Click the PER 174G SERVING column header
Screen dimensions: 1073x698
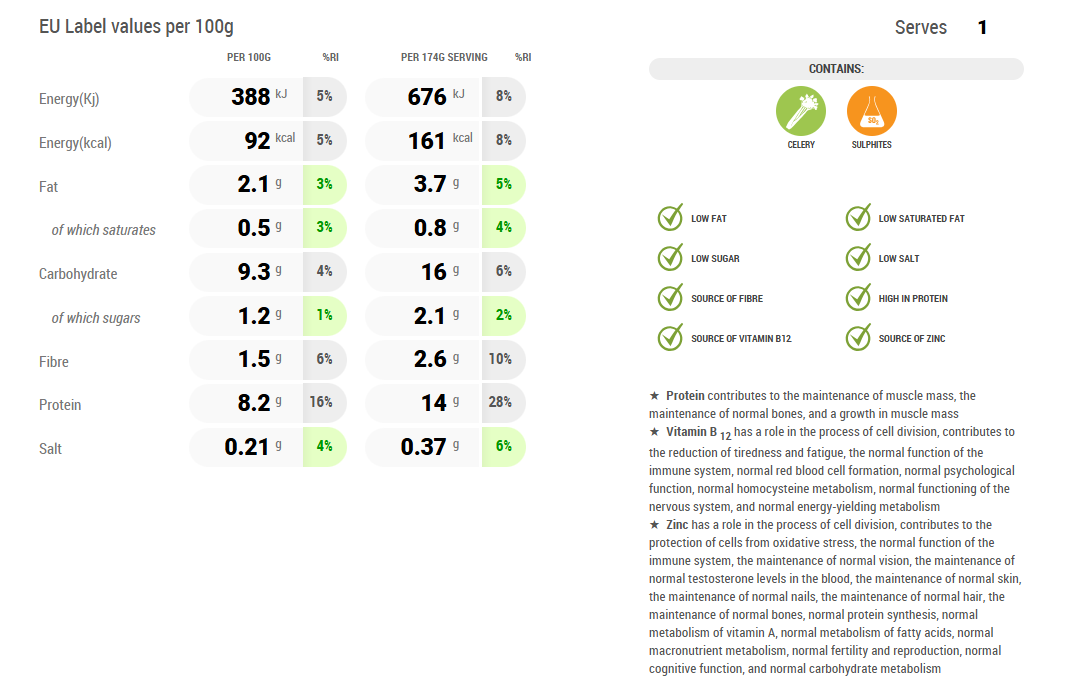click(x=444, y=57)
